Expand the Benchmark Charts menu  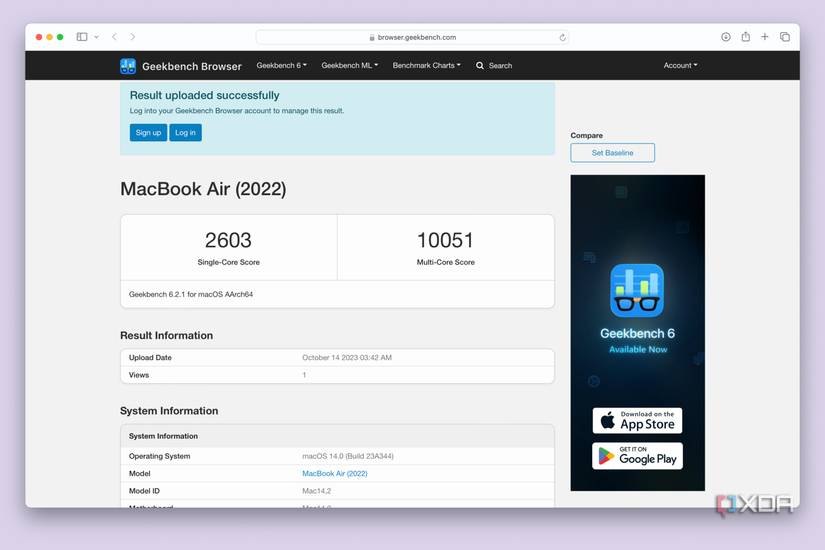[x=426, y=65]
